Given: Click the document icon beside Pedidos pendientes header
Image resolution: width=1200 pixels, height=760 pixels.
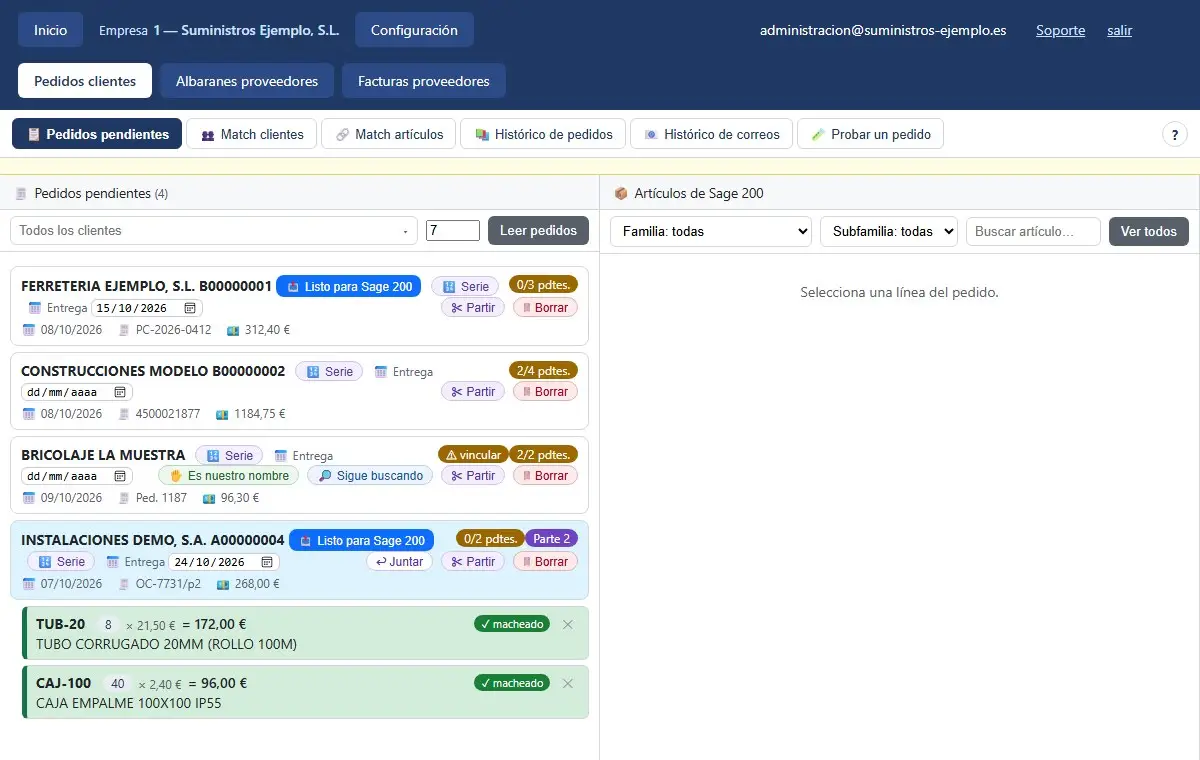Looking at the screenshot, I should [21, 193].
